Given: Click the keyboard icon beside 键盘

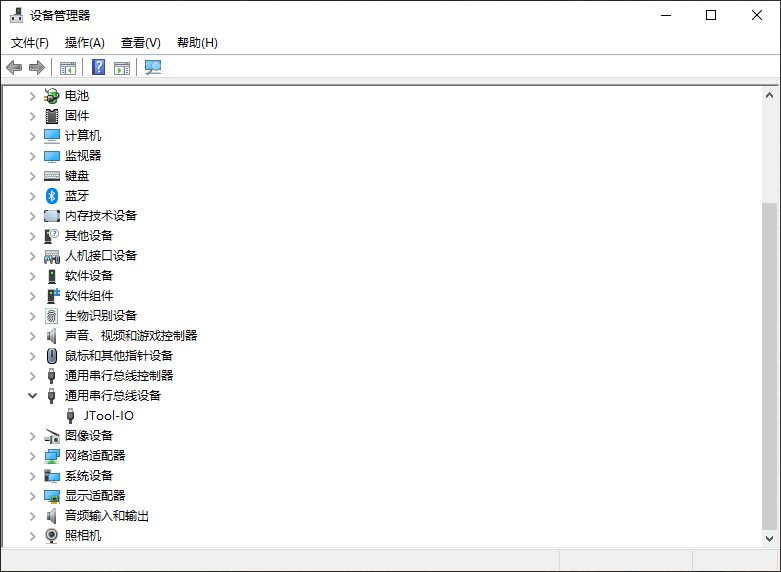Looking at the screenshot, I should click(51, 176).
